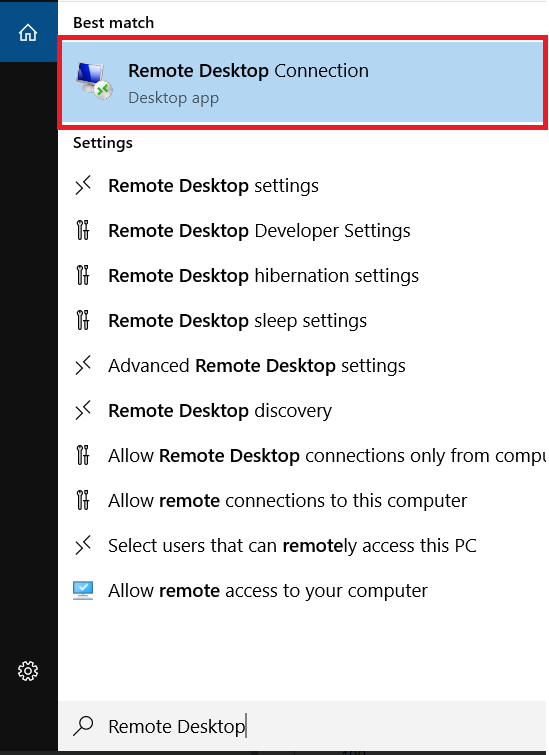Screen dimensions: 549x755
Task: Open Remote Desktop Connection best match
Action: 303,82
